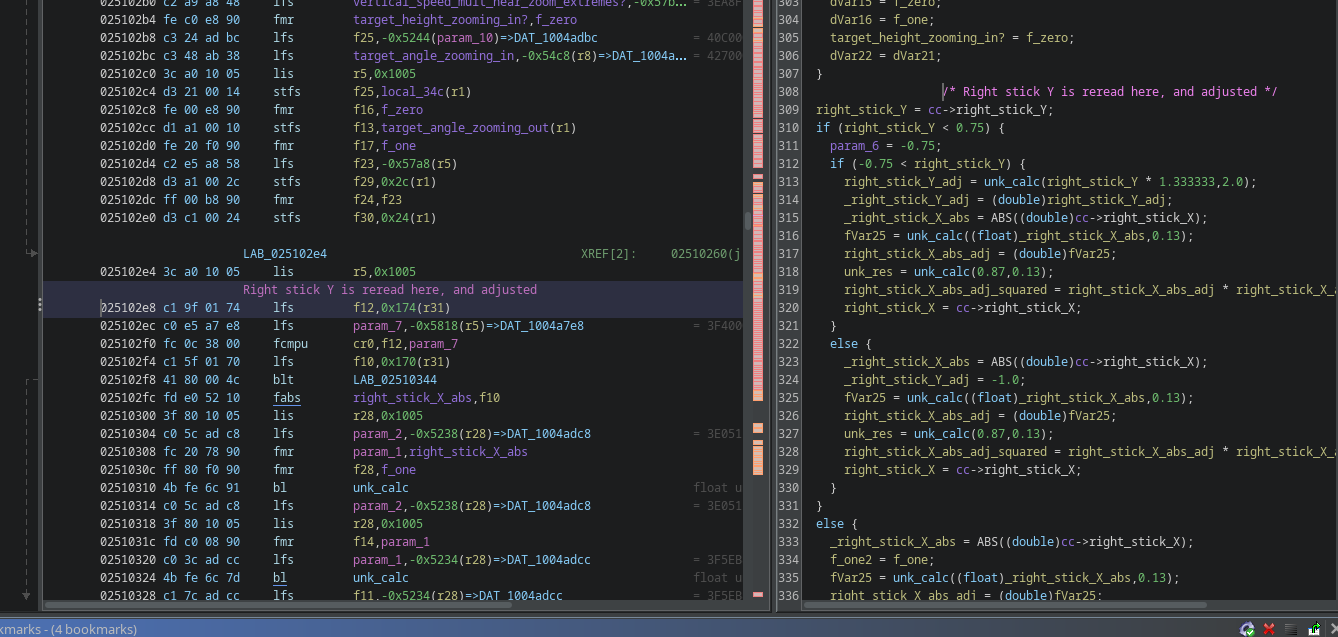This screenshot has width=1338, height=637.
Task: Click operand f25,local_34c(r1)
Action: point(412,92)
